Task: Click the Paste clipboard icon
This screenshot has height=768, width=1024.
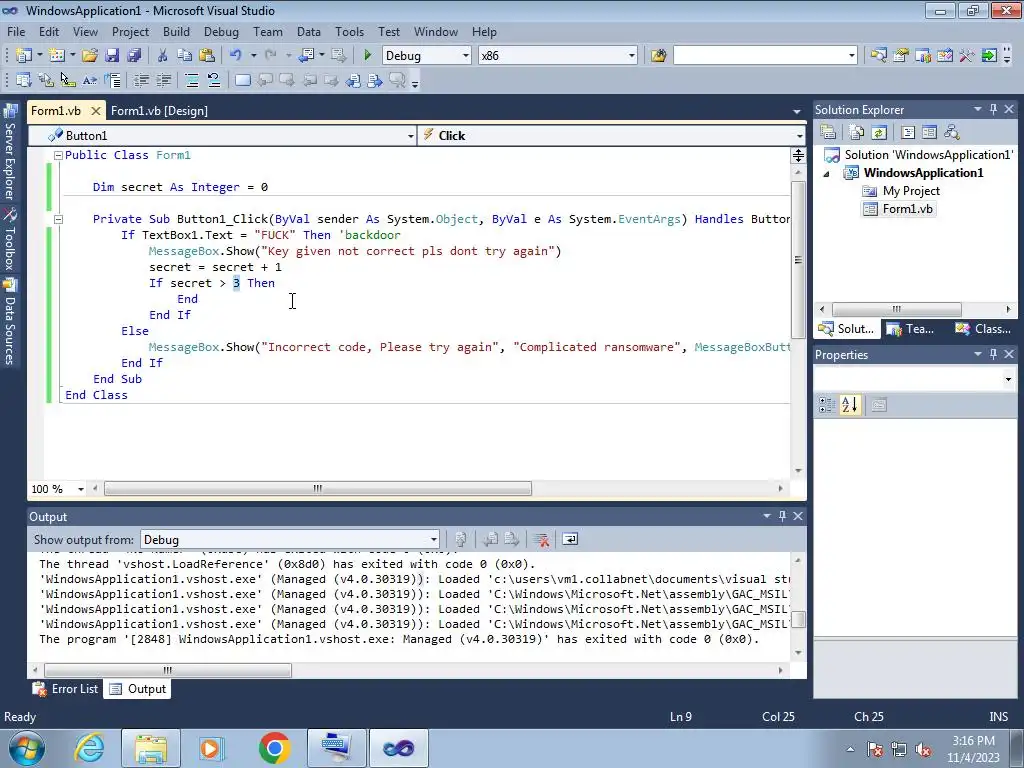Action: coord(207,56)
